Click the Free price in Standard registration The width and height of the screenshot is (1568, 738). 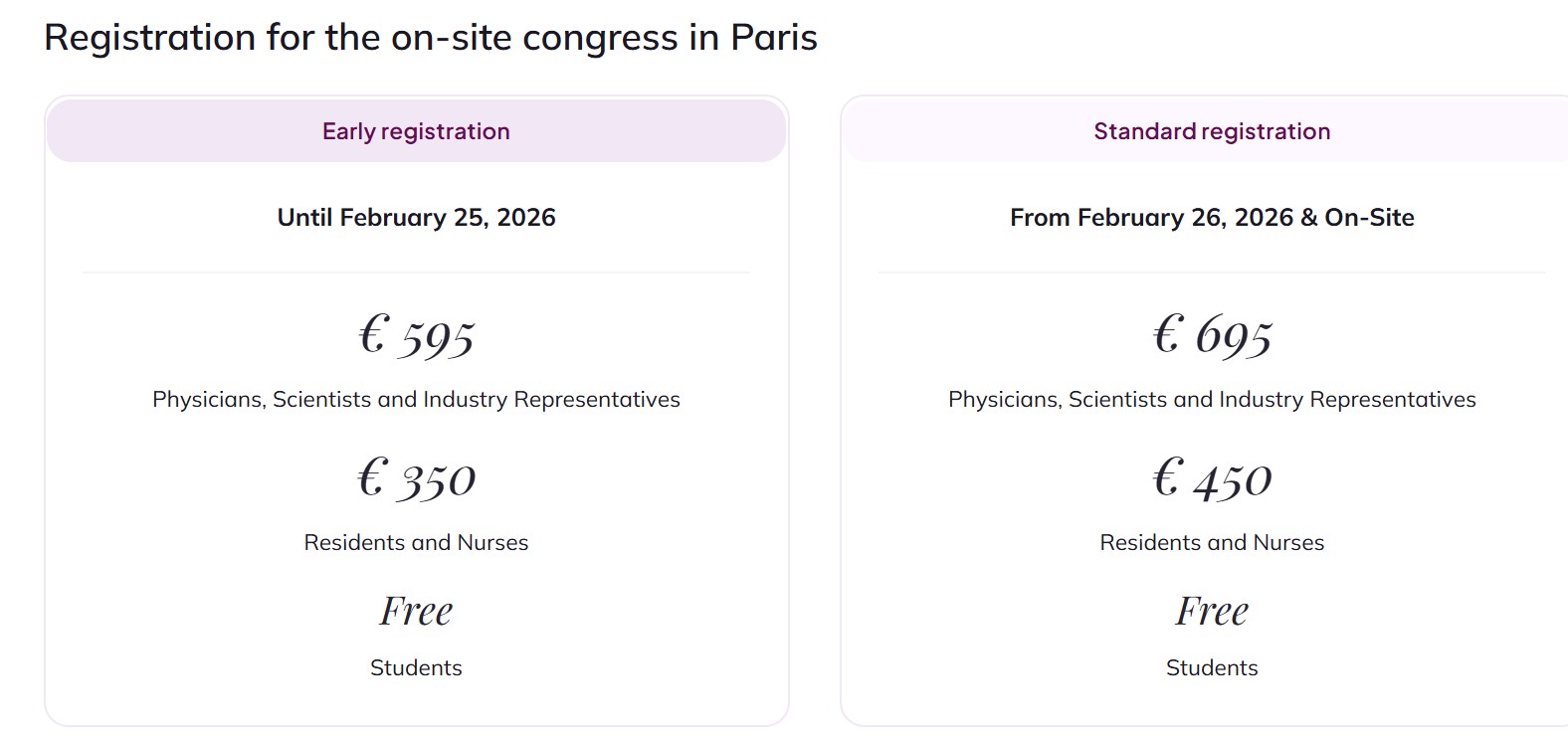coord(1211,611)
